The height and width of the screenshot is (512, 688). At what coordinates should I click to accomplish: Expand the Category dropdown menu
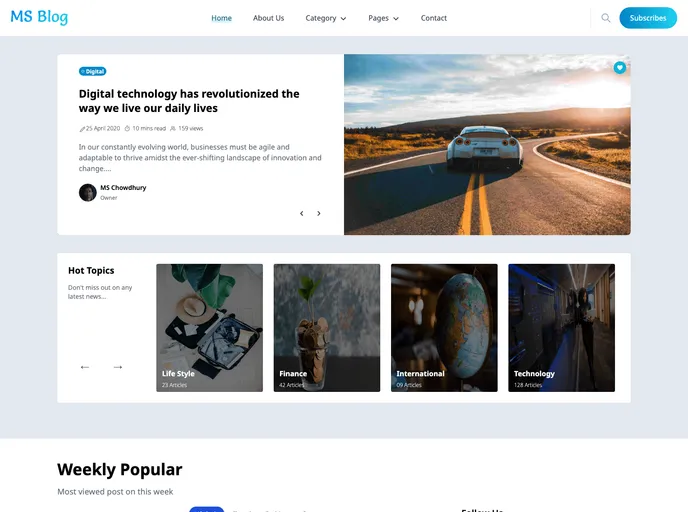326,18
